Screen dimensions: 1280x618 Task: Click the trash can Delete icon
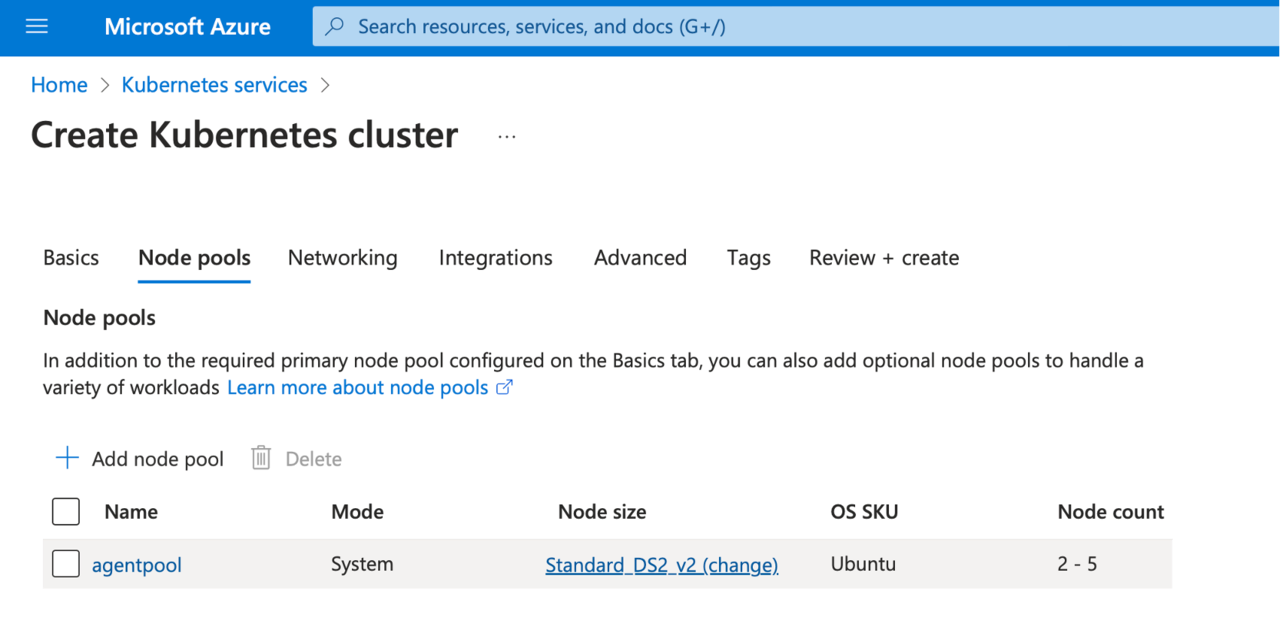(x=261, y=458)
